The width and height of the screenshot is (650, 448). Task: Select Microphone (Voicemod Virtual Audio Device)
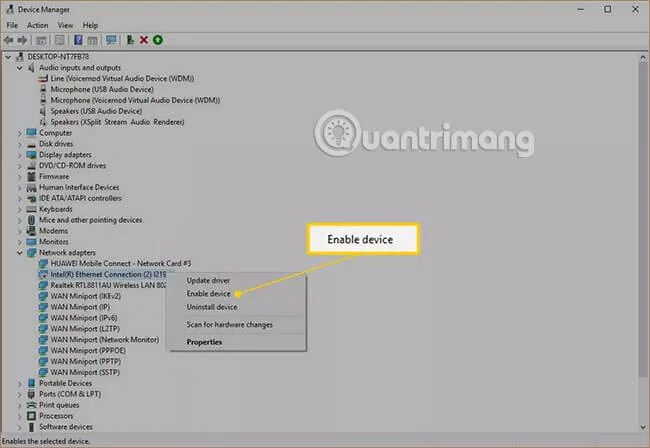(x=135, y=100)
